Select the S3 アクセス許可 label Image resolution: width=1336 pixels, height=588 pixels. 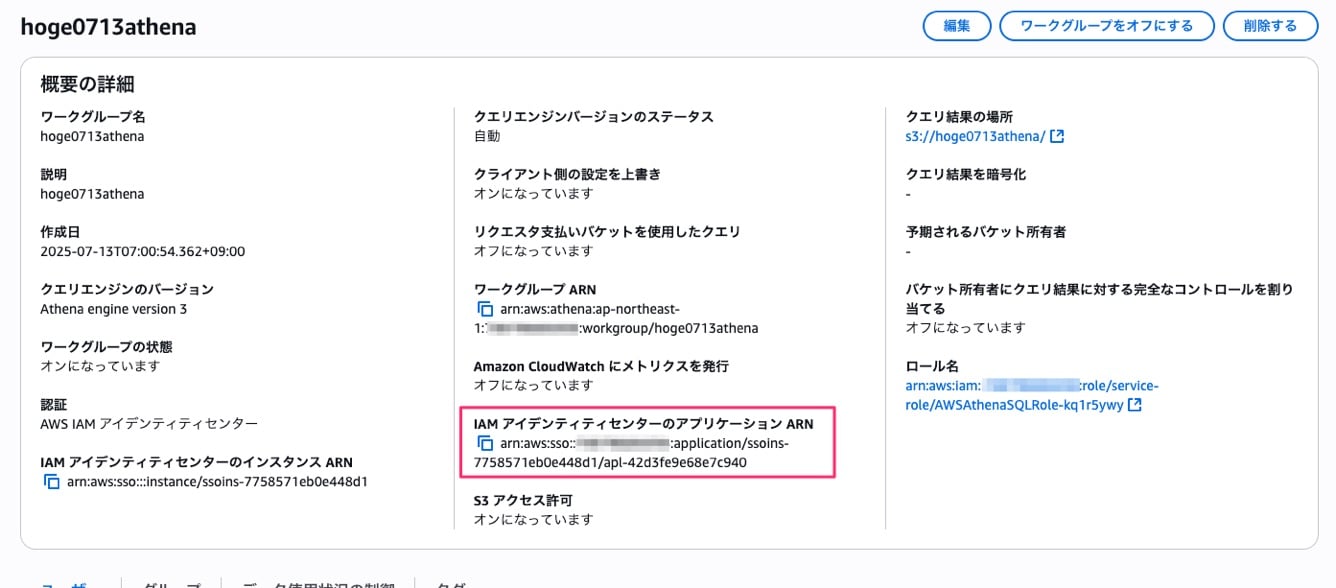523,500
